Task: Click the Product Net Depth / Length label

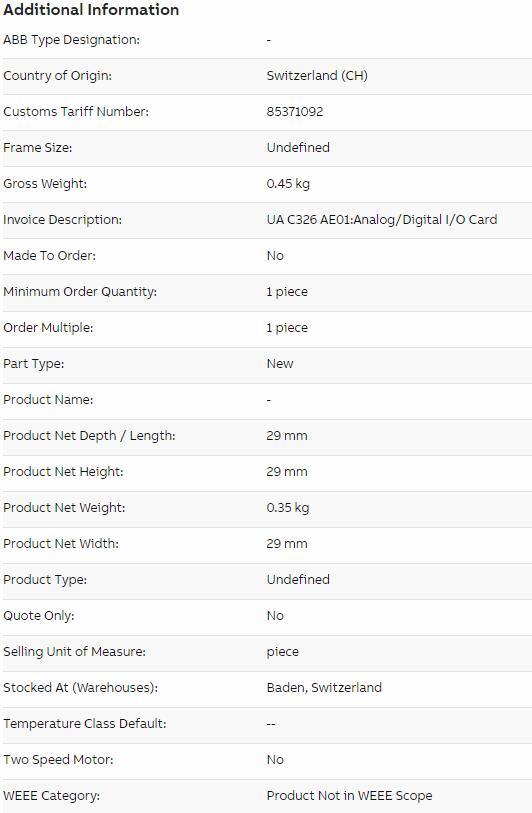Action: click(89, 436)
